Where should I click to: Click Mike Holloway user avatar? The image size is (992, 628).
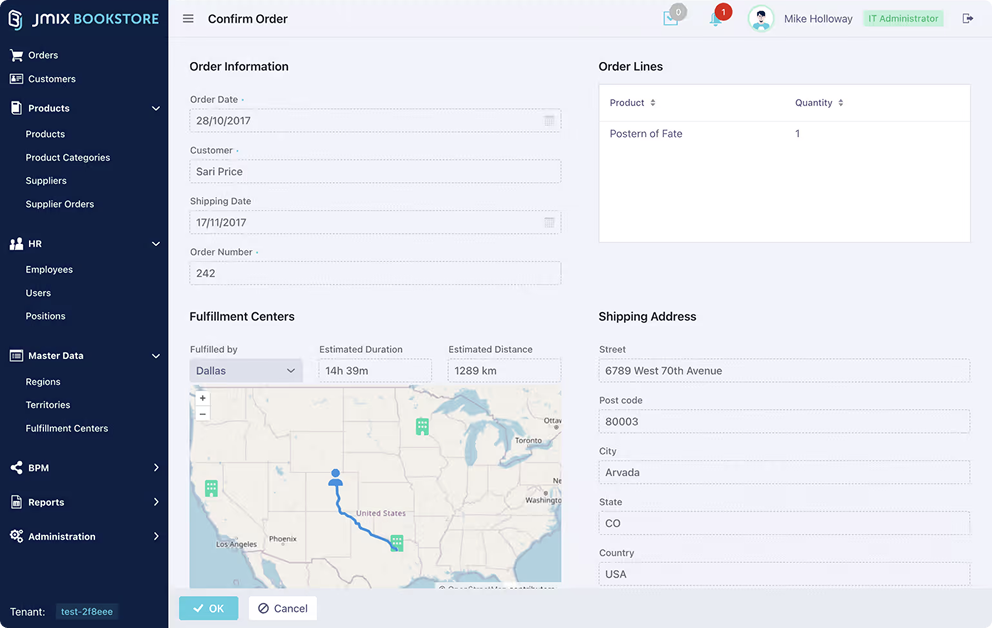[x=761, y=19]
